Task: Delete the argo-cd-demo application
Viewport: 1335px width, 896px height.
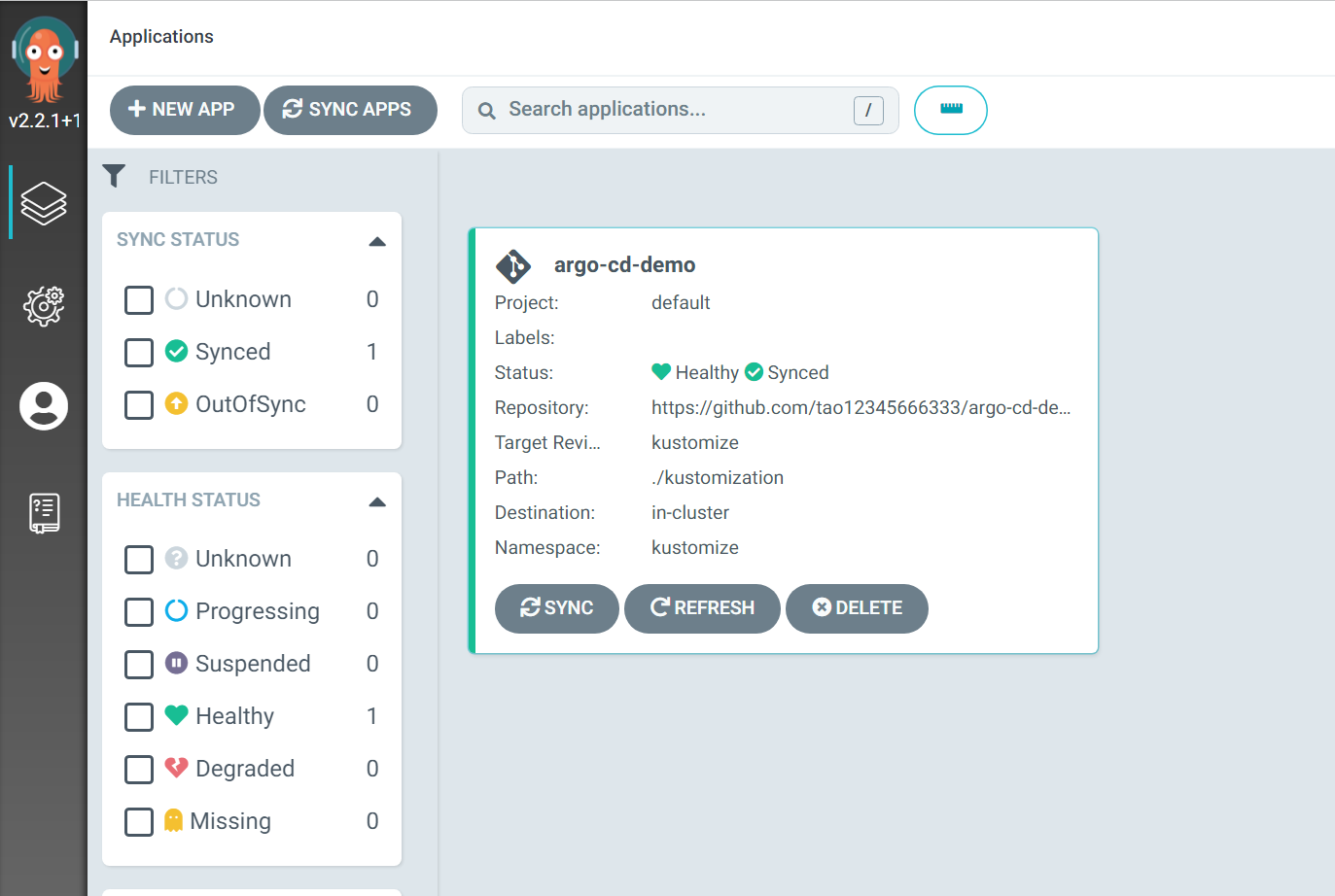Action: point(857,608)
